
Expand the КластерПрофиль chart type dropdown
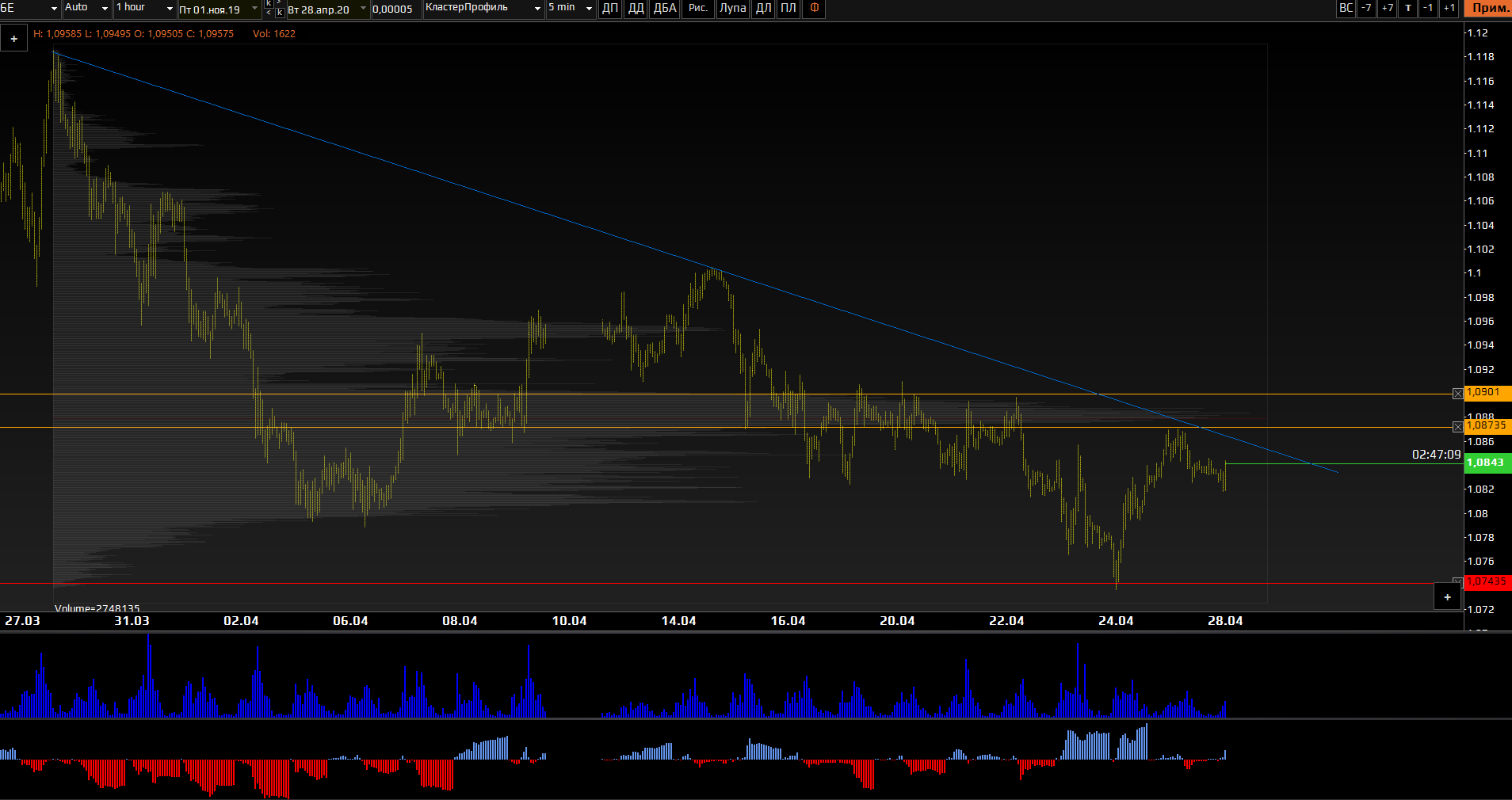pos(483,8)
